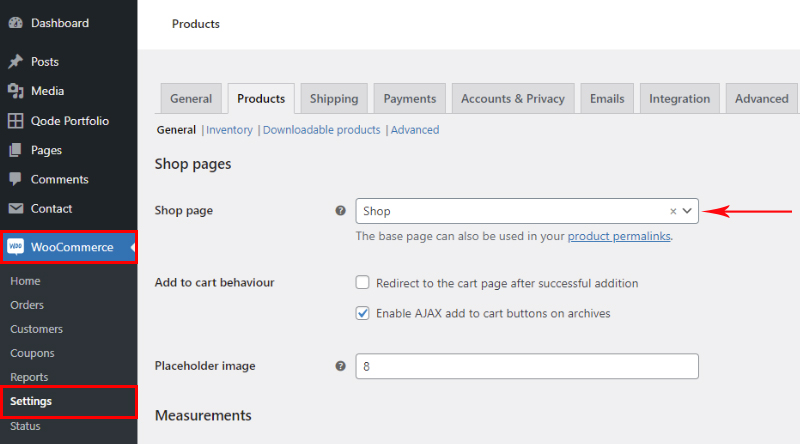The height and width of the screenshot is (444, 800).
Task: Expand the Shop page dropdown
Action: tap(687, 211)
